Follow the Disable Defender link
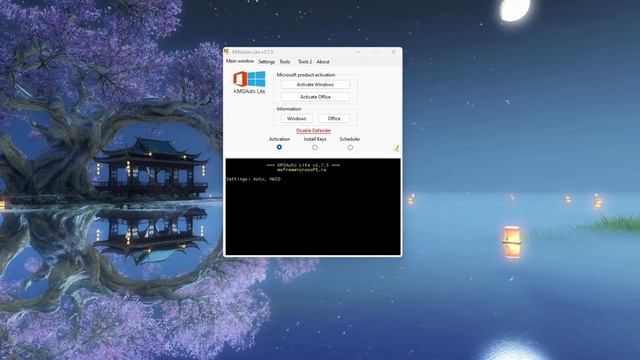Image resolution: width=640 pixels, height=360 pixels. click(x=313, y=131)
